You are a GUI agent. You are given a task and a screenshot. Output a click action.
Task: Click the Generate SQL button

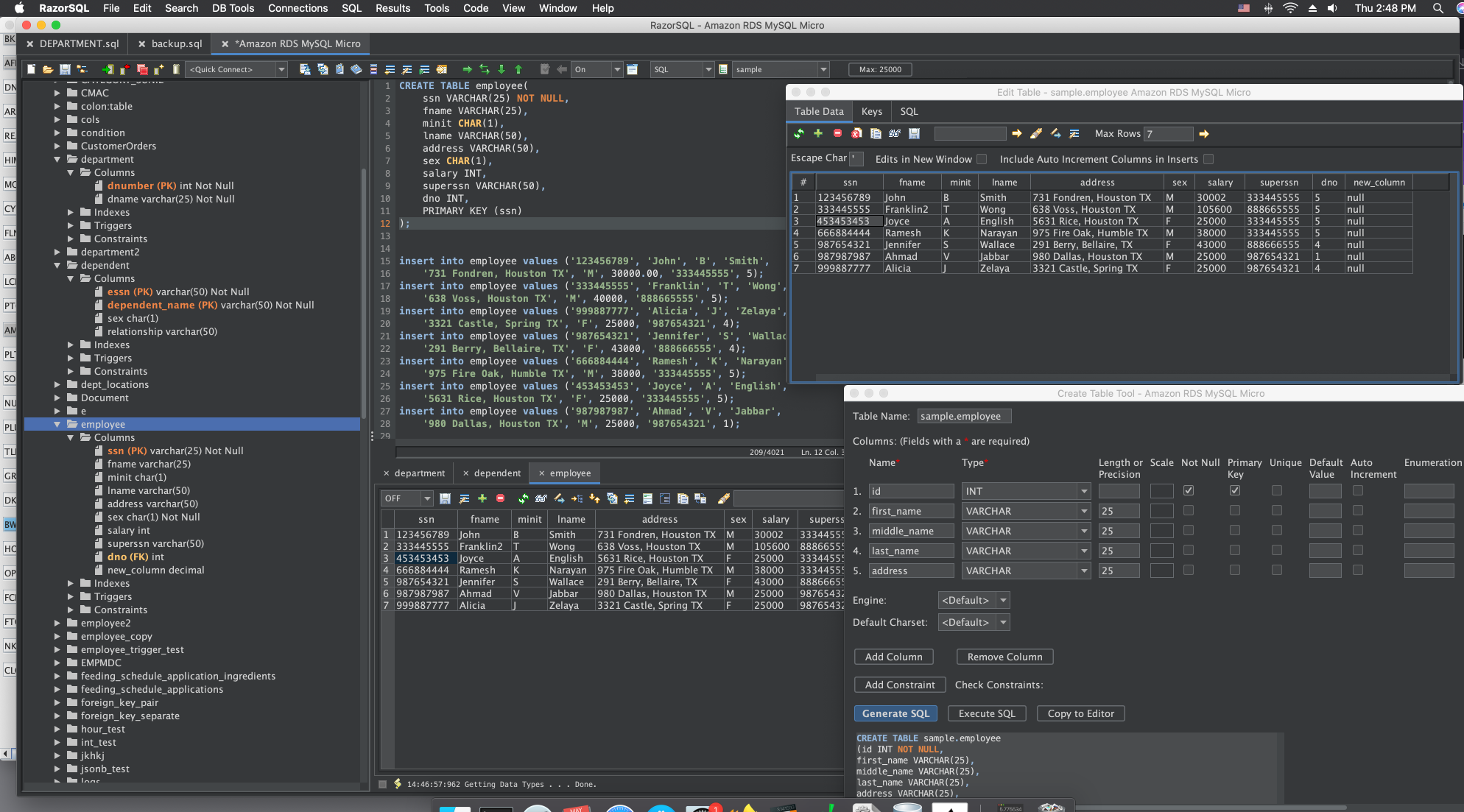895,713
